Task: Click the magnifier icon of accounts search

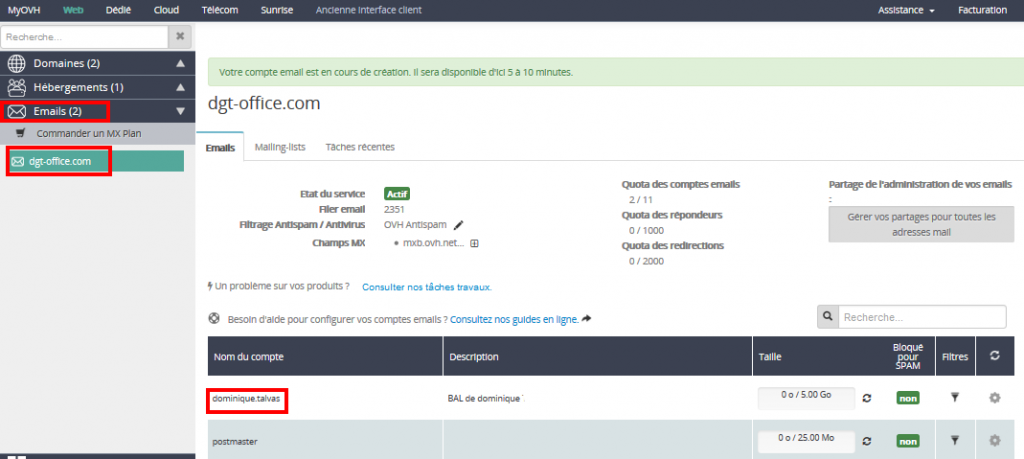Action: tap(827, 317)
